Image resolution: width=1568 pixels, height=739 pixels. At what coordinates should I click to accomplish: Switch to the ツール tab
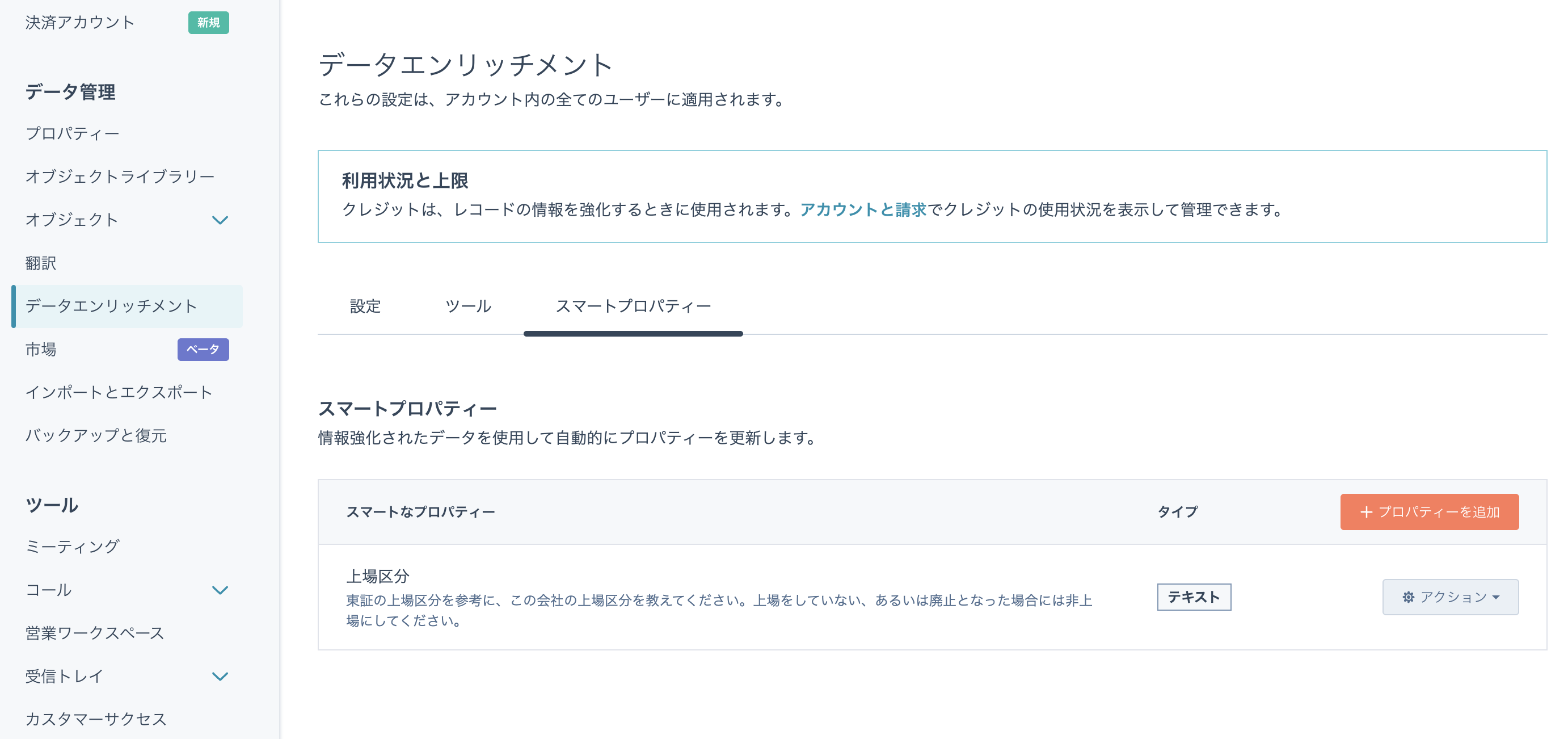468,306
